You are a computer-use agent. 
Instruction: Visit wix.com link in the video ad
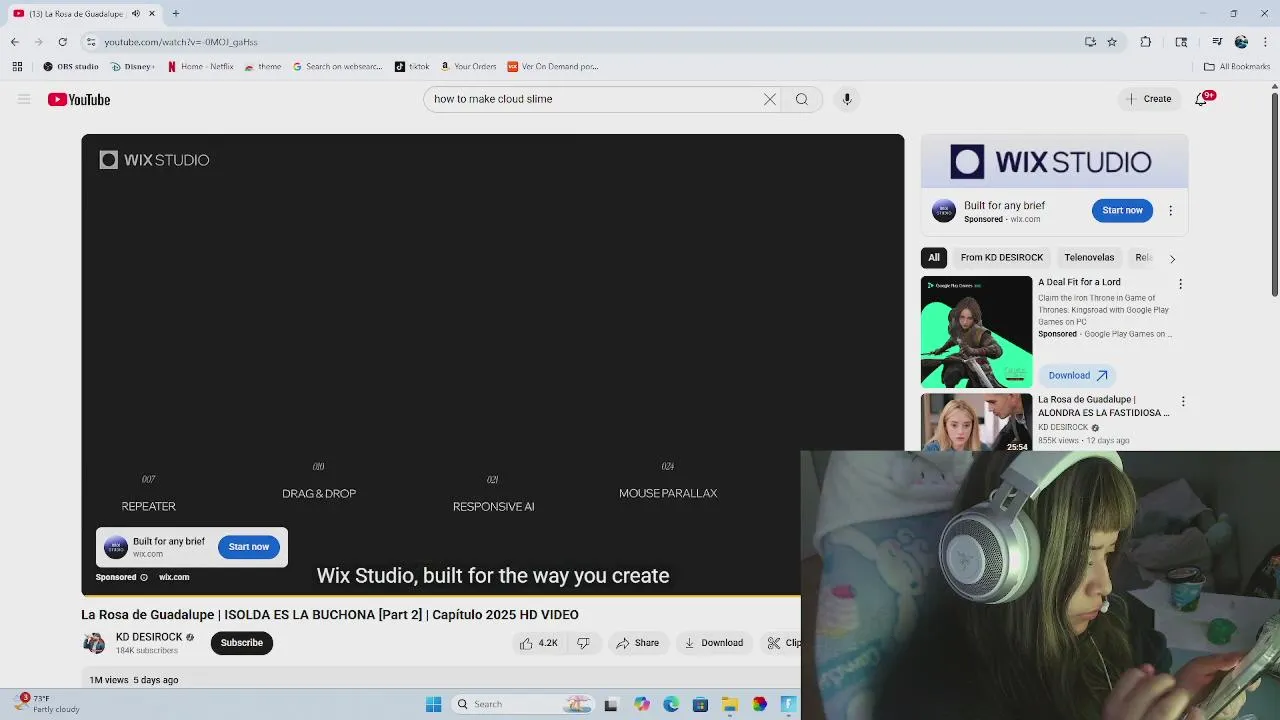click(x=174, y=577)
